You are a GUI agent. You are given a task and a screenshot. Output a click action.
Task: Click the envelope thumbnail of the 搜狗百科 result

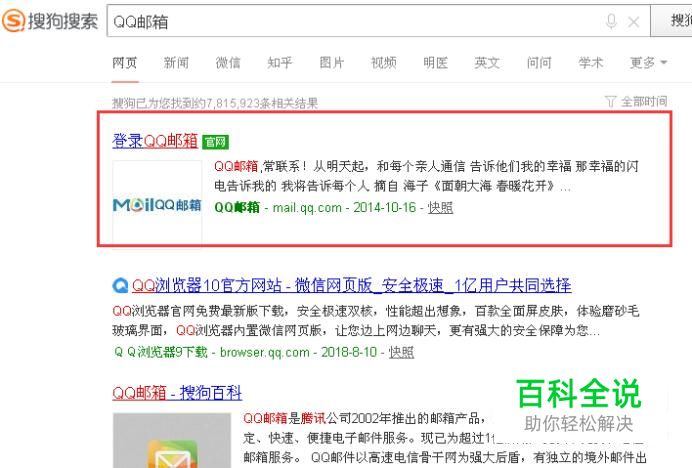tap(172, 441)
